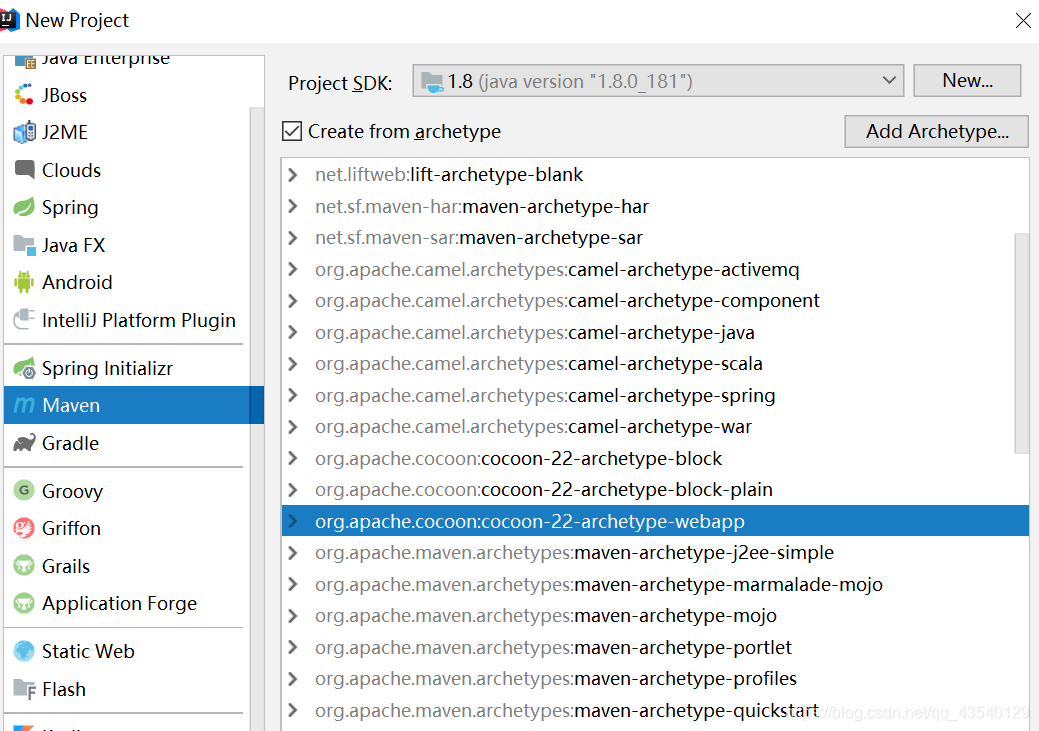Select camel-archetype-spring archetype
1039x731 pixels.
click(x=655, y=395)
